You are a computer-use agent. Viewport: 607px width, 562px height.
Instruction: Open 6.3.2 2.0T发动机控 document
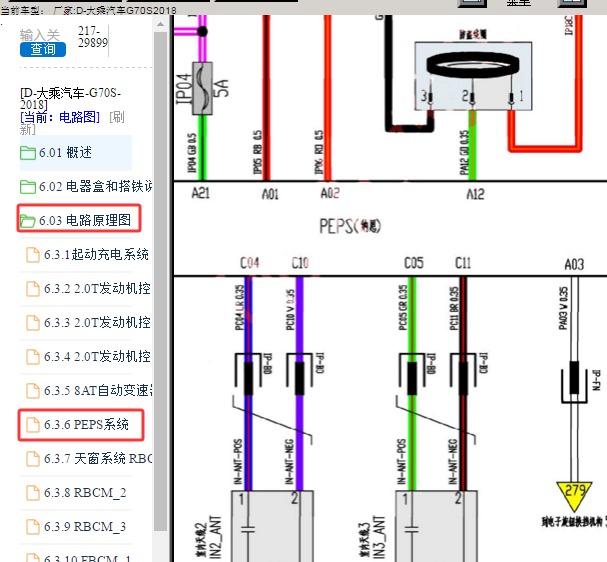click(x=88, y=289)
